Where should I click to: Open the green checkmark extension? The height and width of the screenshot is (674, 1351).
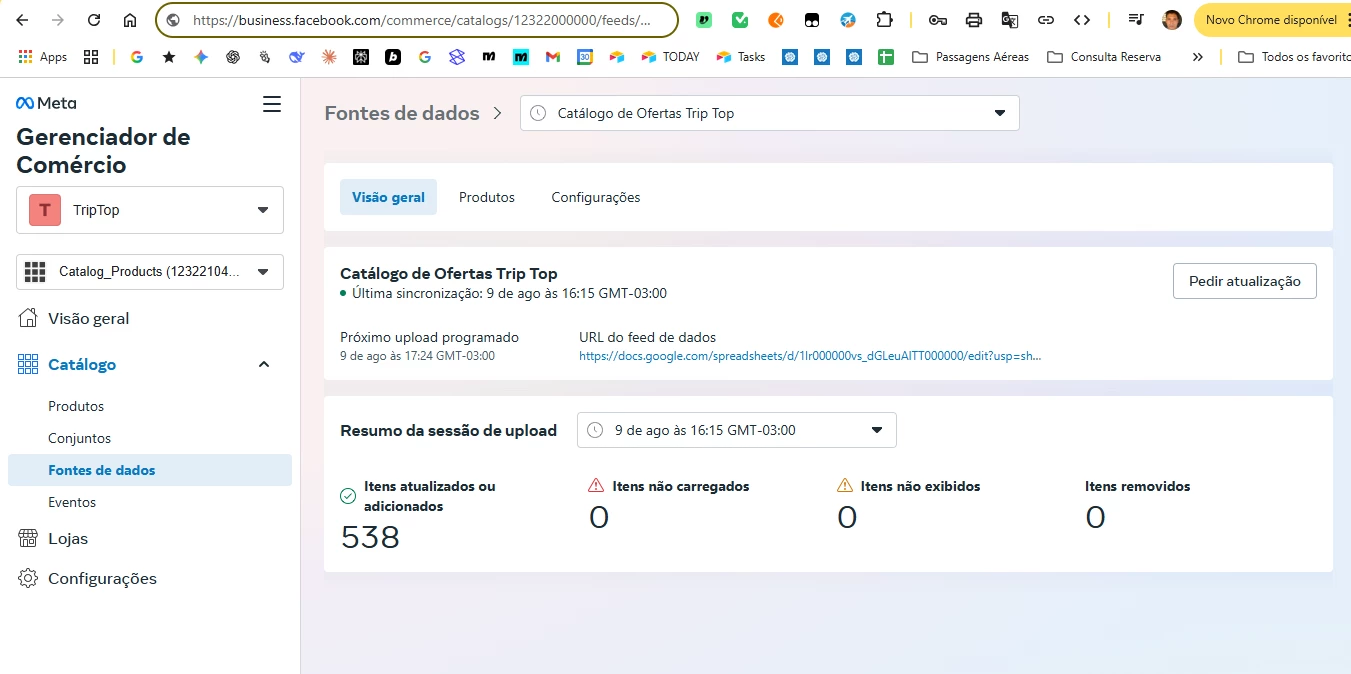tap(740, 20)
